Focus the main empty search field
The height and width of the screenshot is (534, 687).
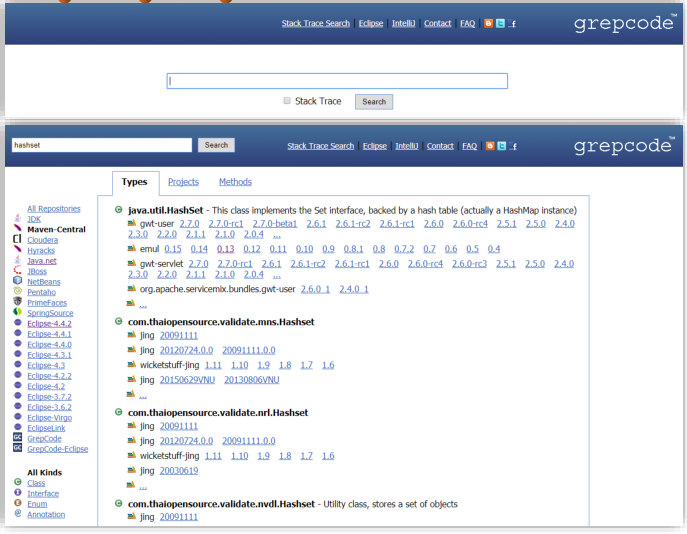[337, 81]
